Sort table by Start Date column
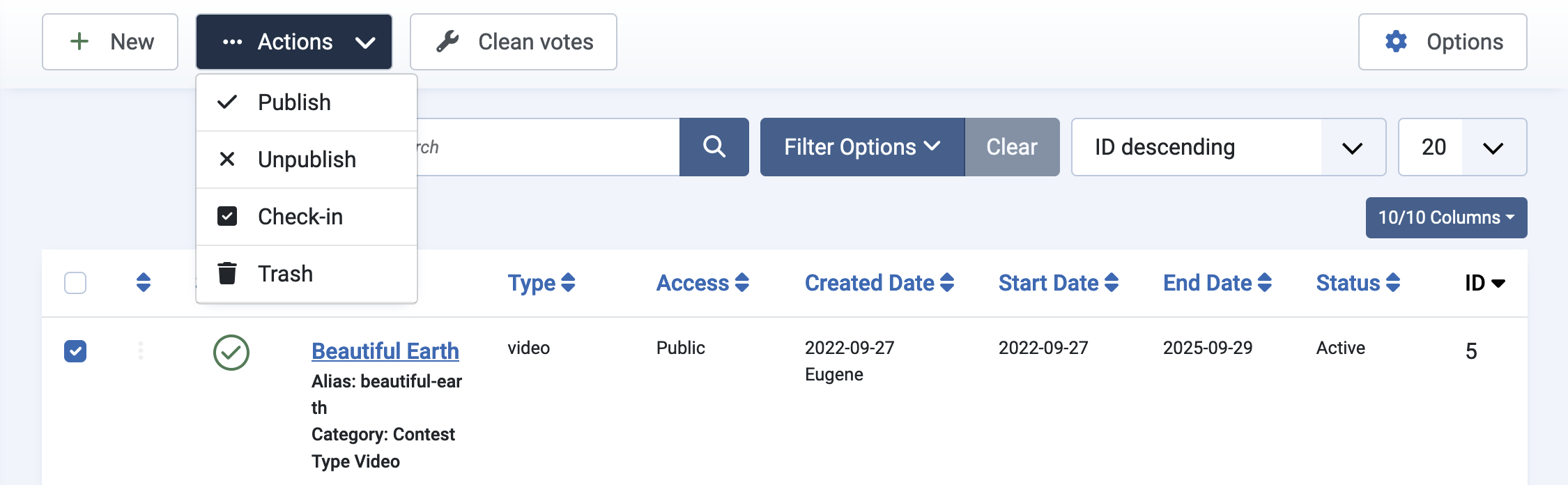1568x485 pixels. pos(1059,283)
